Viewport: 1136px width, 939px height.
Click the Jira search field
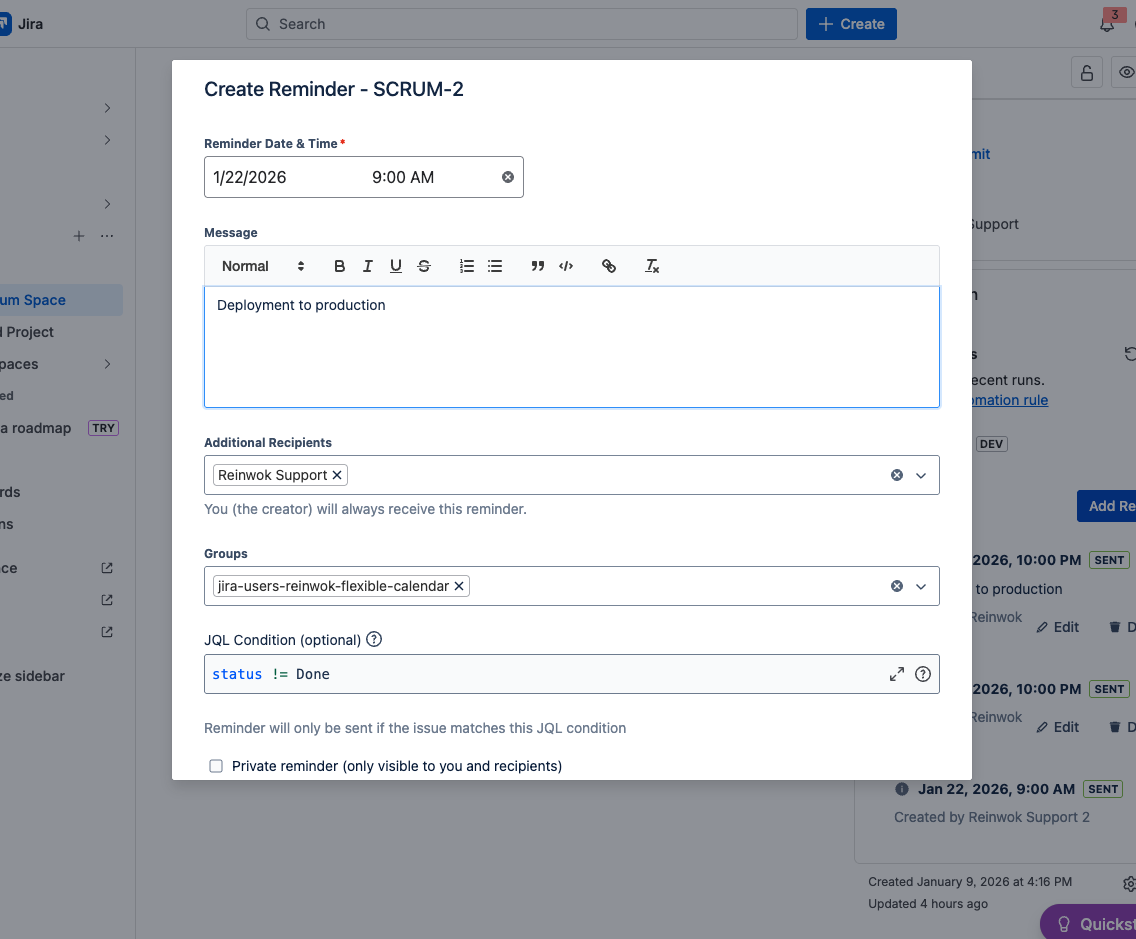(521, 24)
